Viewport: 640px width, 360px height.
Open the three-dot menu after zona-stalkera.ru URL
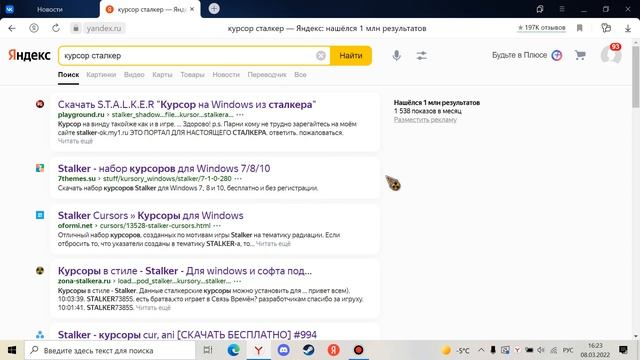tap(237, 281)
